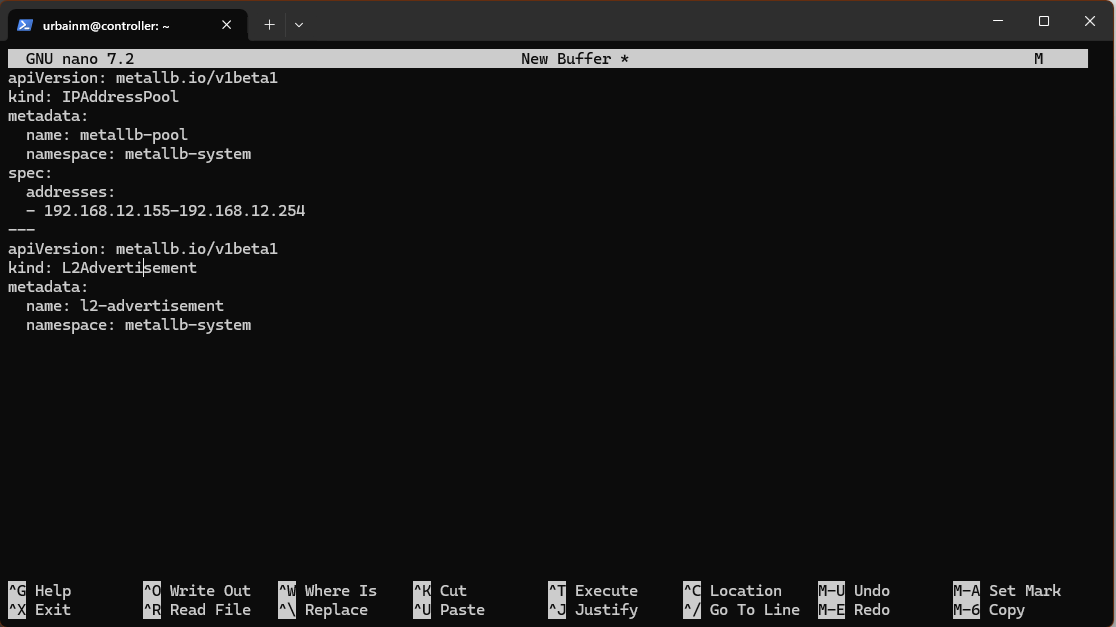Click the ^R Read File shortcut
This screenshot has width=1116, height=627.
click(x=197, y=610)
